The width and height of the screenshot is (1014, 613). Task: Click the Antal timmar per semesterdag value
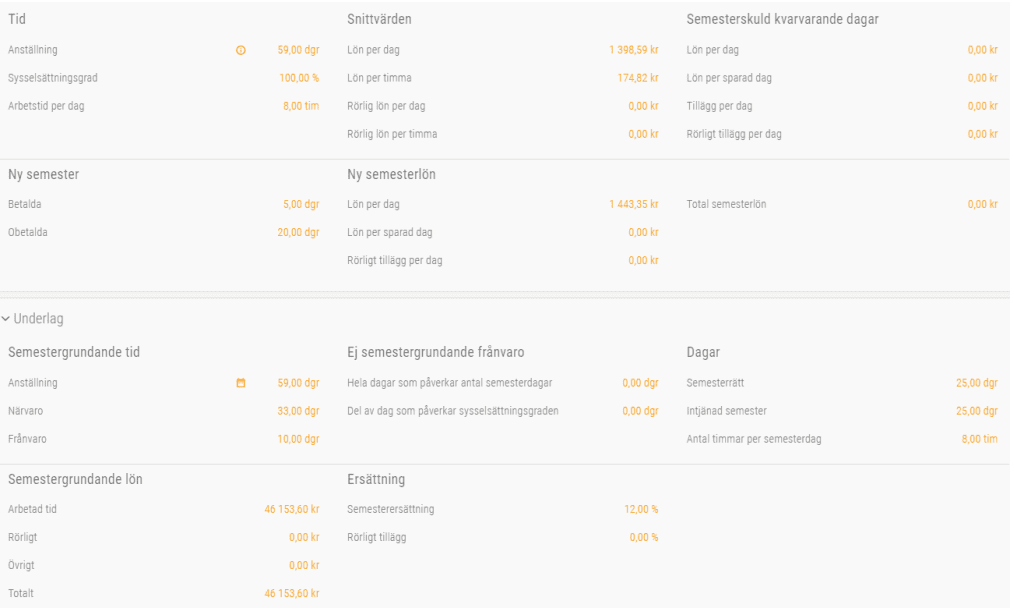point(979,439)
